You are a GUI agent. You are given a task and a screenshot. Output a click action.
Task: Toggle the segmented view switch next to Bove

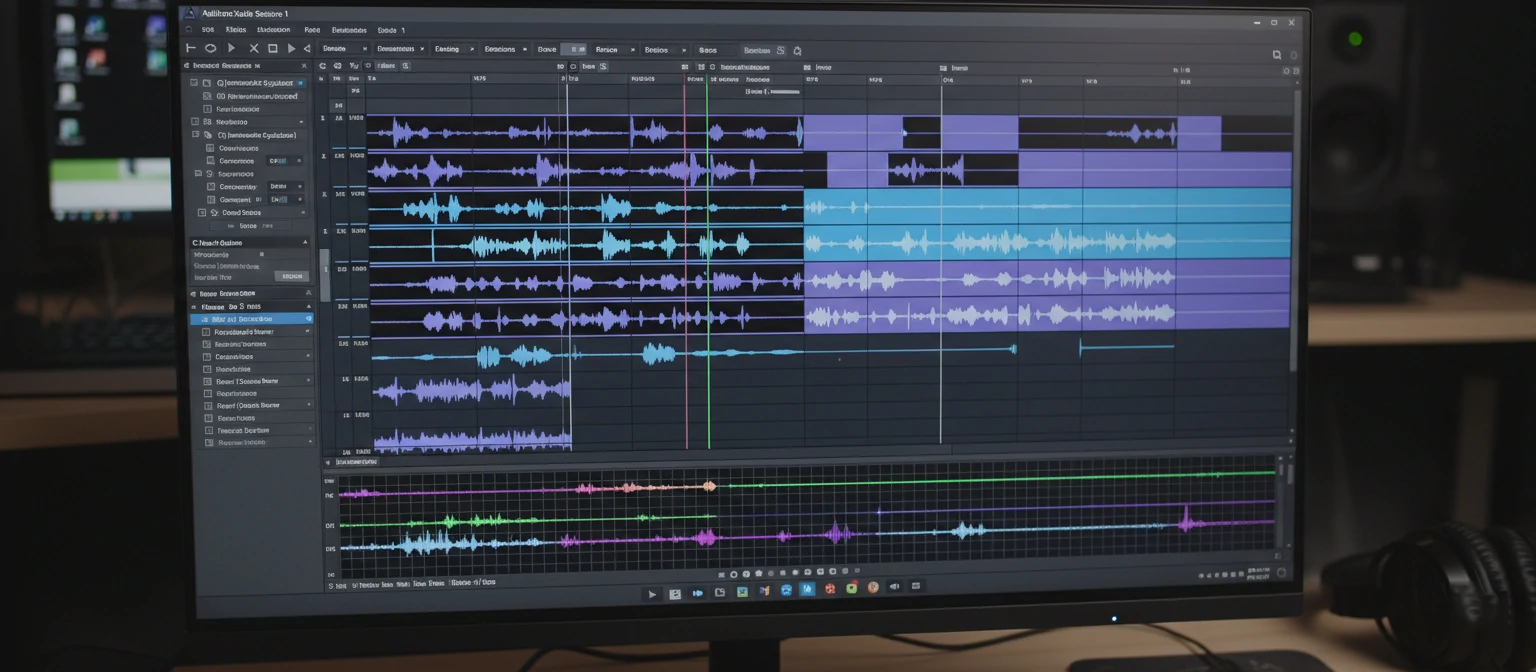[575, 49]
